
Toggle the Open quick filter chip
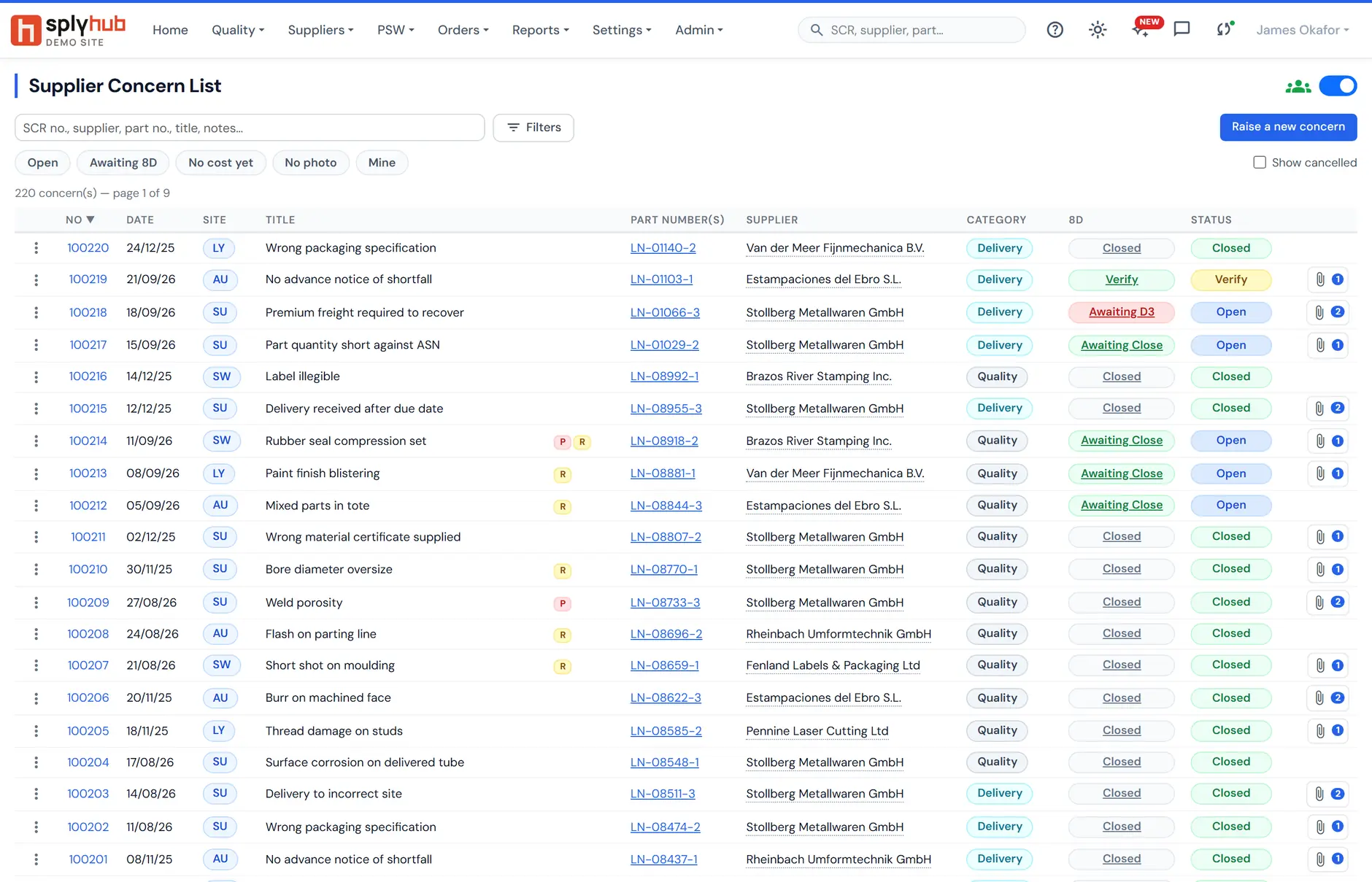[x=42, y=163]
